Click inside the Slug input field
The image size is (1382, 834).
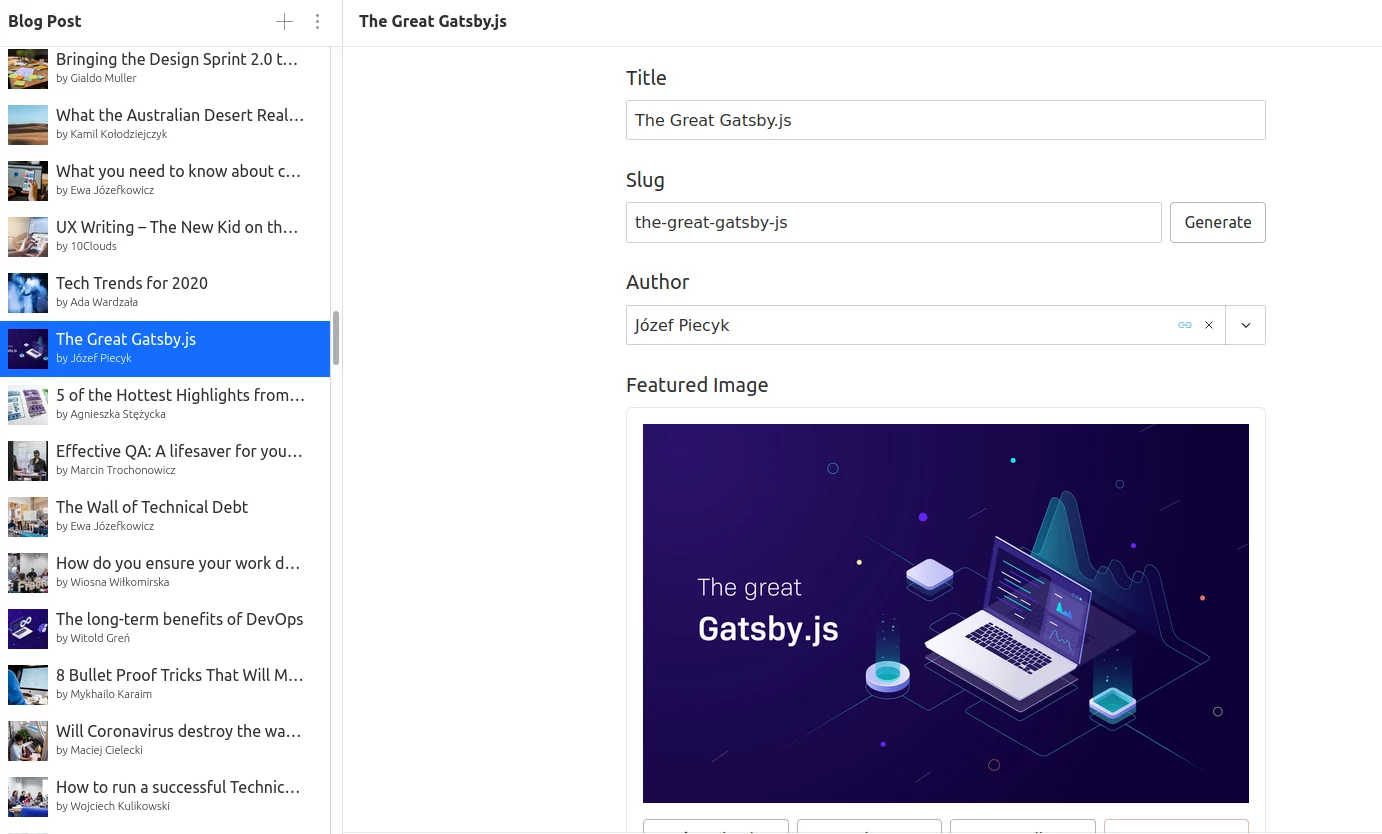(x=893, y=222)
